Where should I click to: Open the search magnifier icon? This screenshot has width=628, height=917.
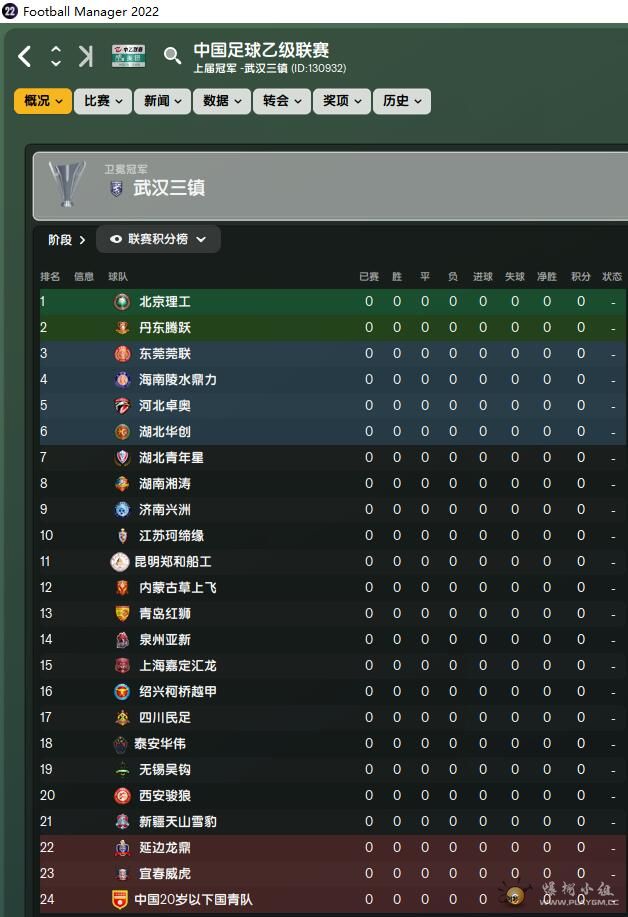tap(172, 56)
